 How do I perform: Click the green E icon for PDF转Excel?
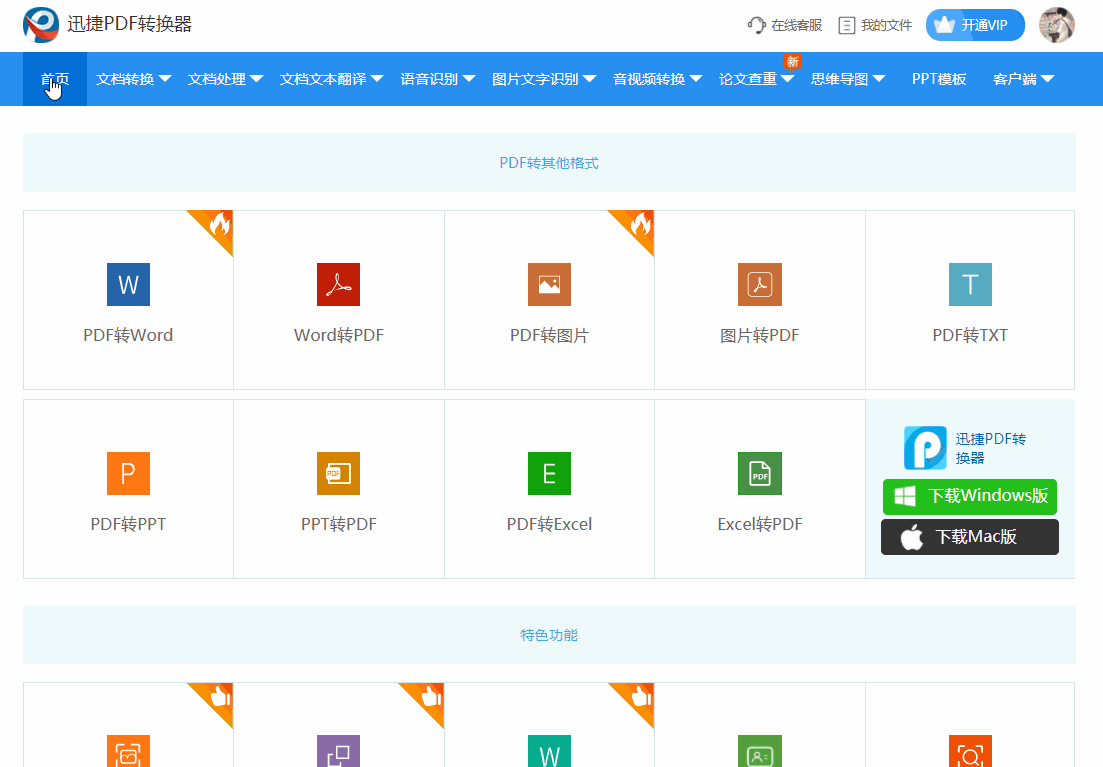(549, 474)
